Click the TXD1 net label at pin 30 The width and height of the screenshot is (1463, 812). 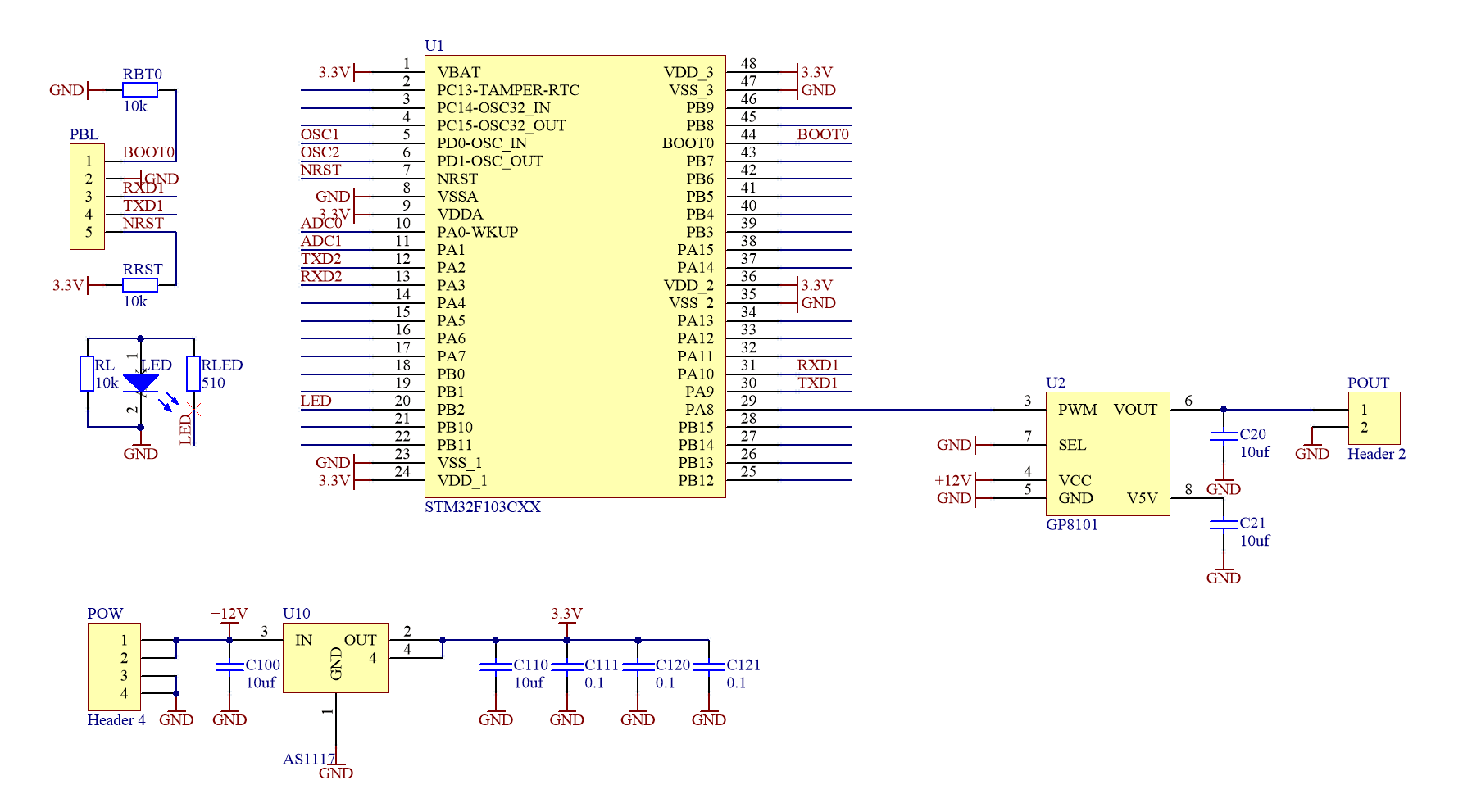(x=818, y=383)
